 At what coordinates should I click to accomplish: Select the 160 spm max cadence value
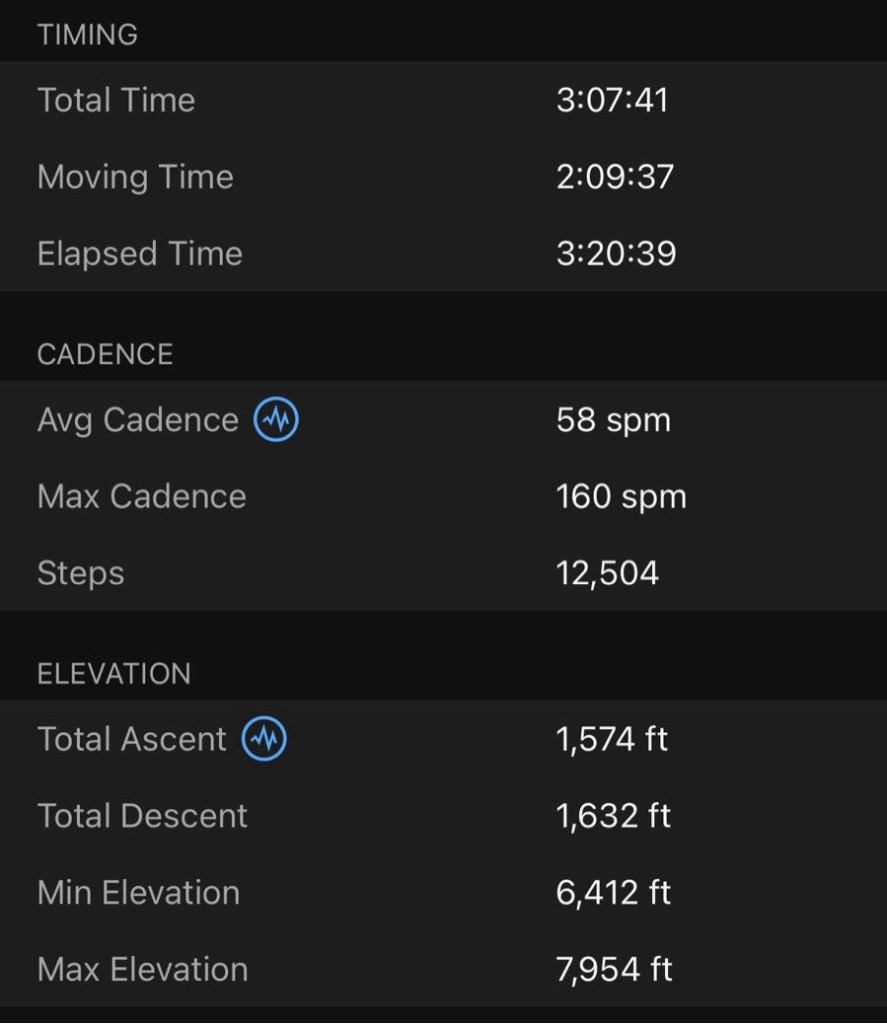621,497
